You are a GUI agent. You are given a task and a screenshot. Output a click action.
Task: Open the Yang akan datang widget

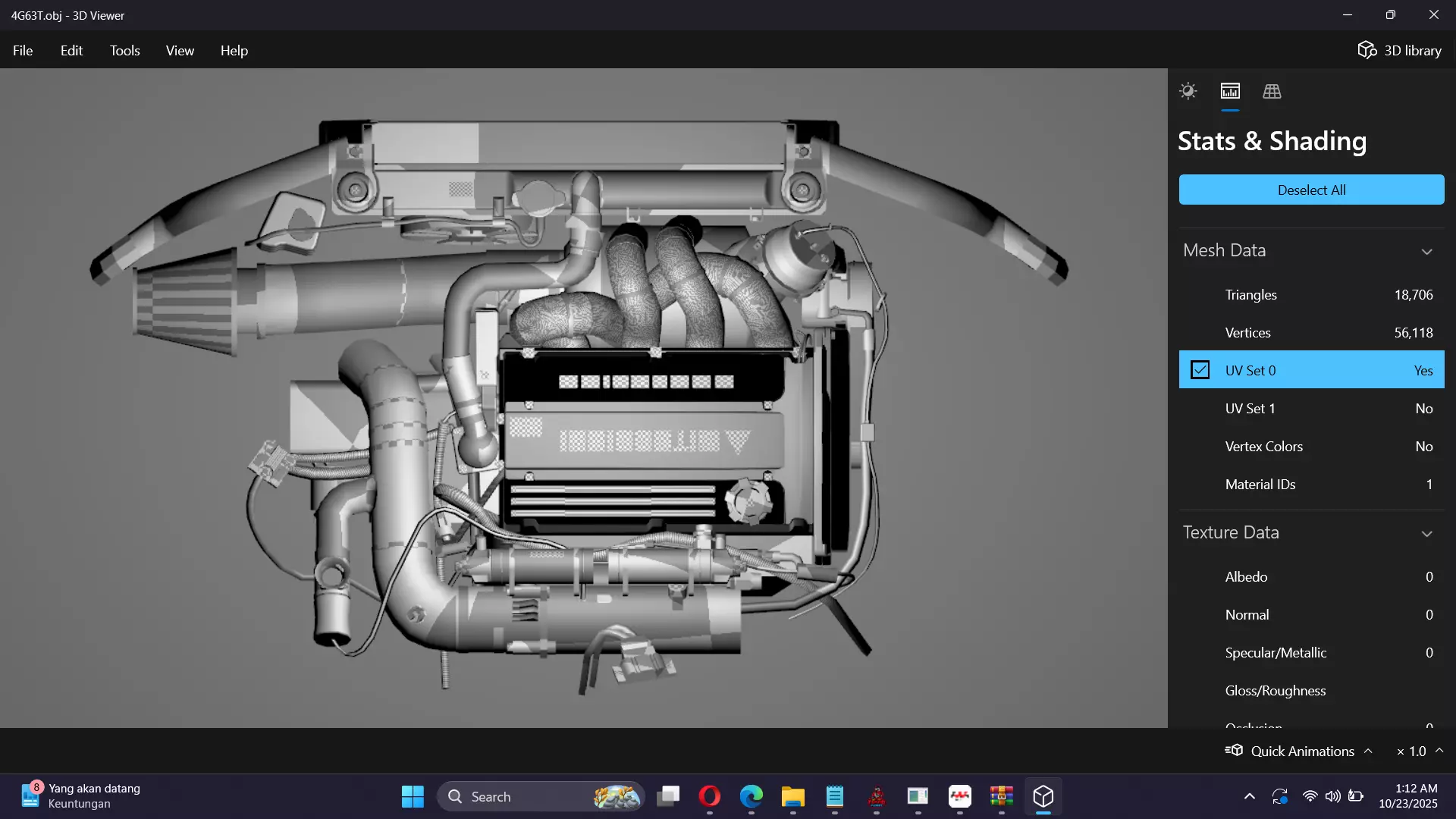click(82, 796)
